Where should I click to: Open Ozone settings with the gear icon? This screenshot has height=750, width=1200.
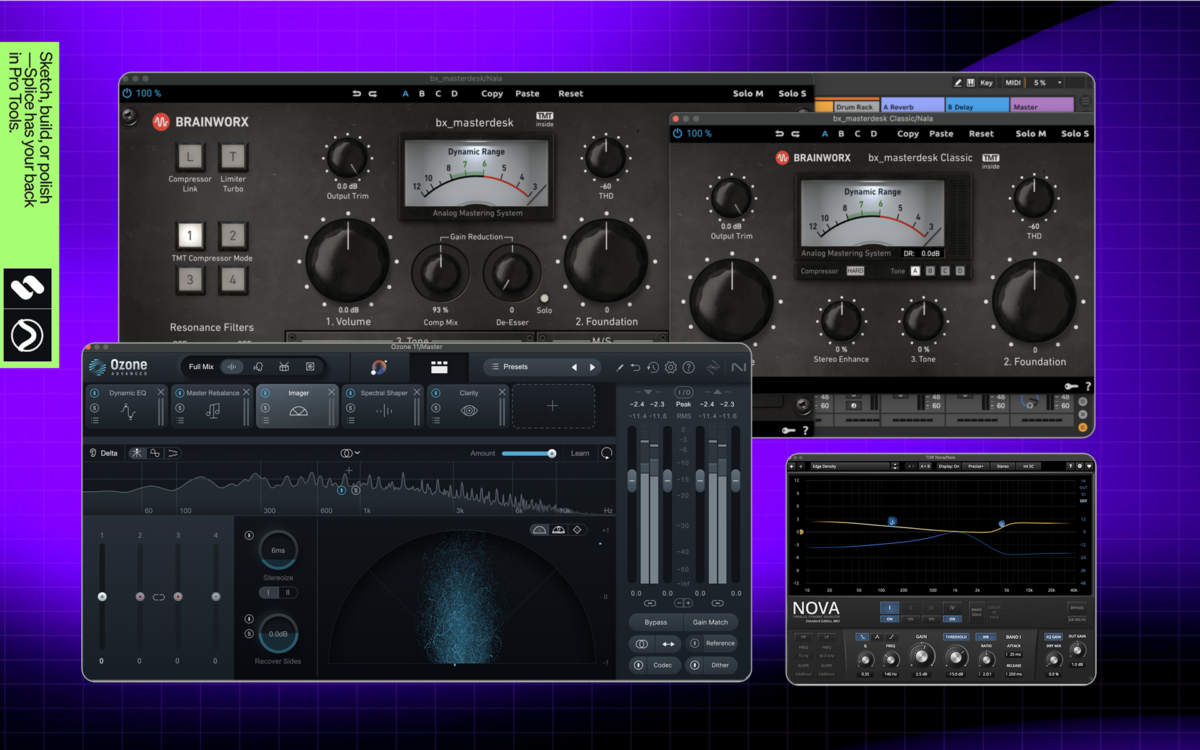[671, 367]
